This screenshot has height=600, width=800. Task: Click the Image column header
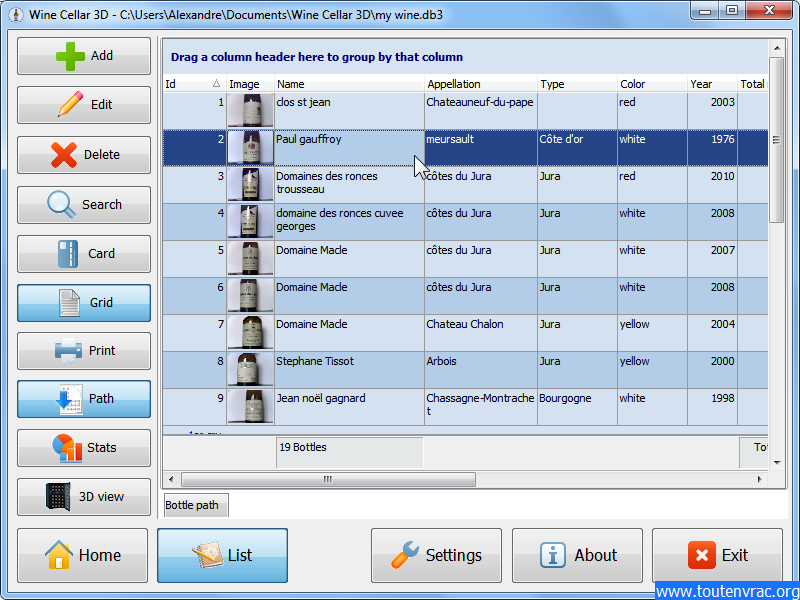pos(250,84)
